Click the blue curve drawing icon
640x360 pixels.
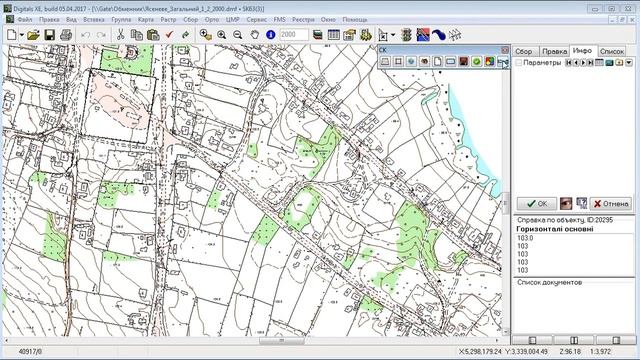(439, 35)
